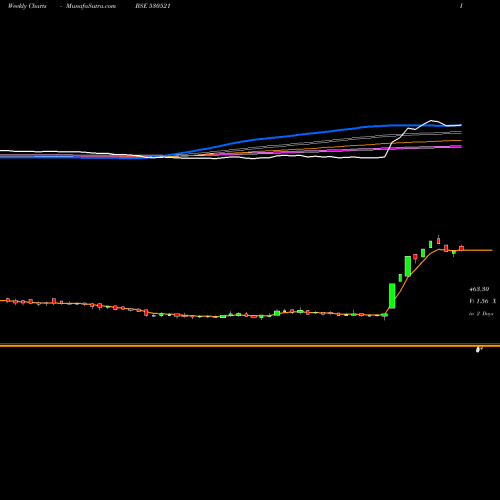The image size is (500, 500).
Task: Click the MunafaSutra.com label
Action: coord(91,6)
